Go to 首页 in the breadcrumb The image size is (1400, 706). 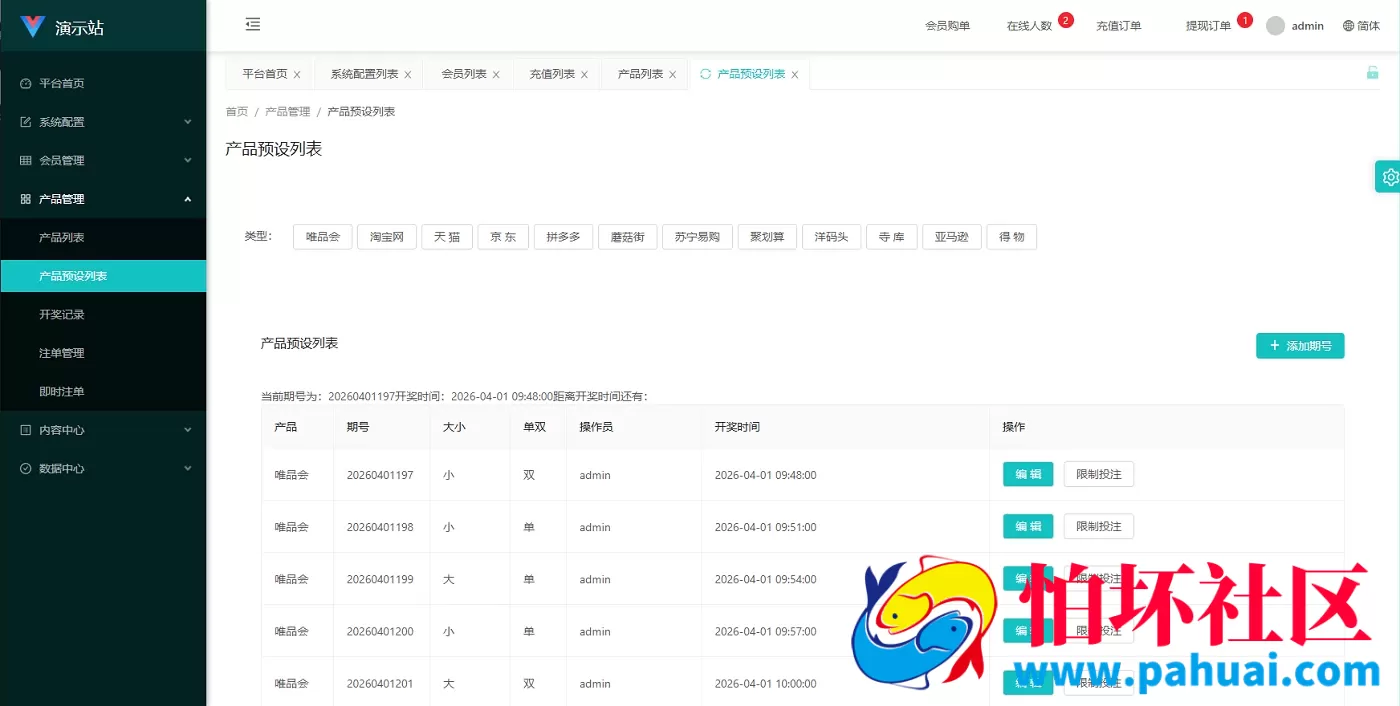point(237,112)
